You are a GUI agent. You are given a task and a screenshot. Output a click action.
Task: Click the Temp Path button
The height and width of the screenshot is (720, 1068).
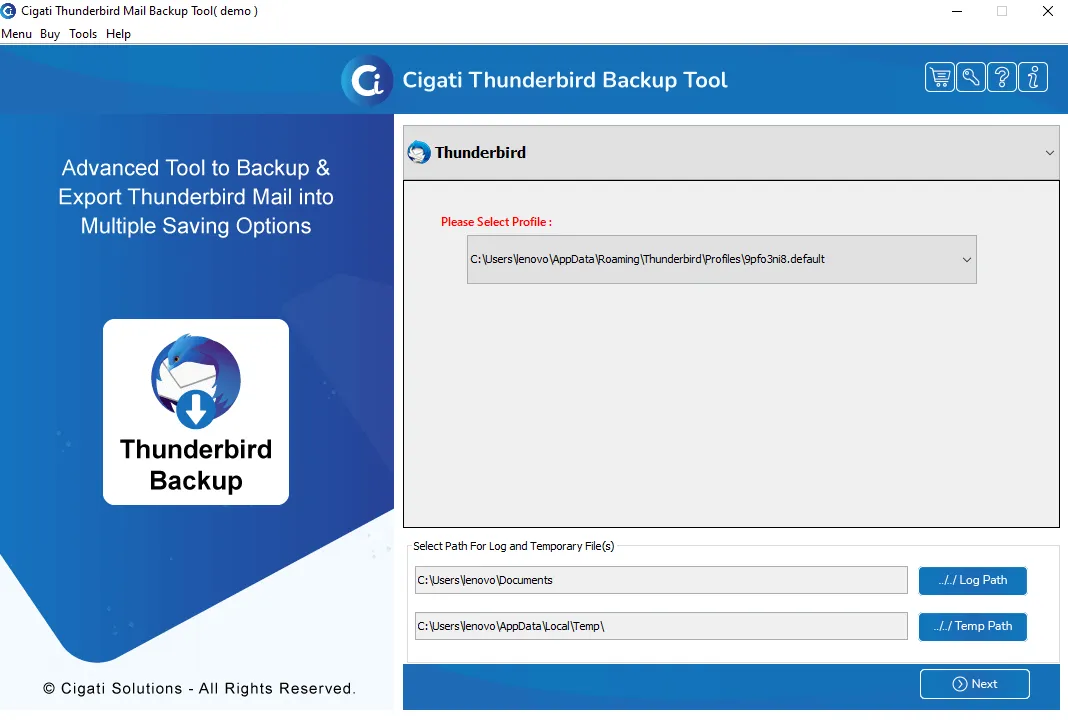pyautogui.click(x=972, y=626)
